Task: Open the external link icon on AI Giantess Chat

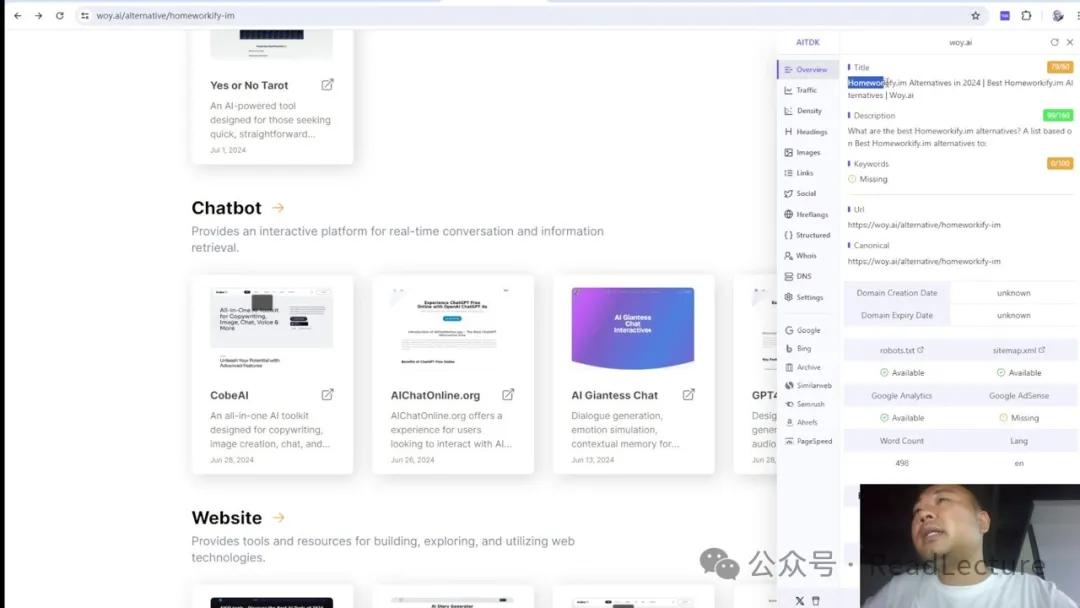Action: pos(688,395)
